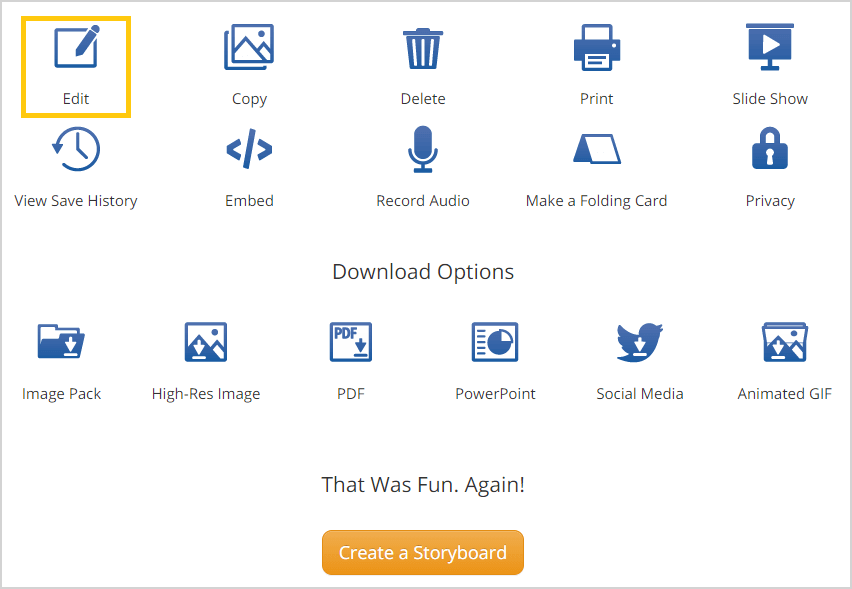Open the Print printer icon
The height and width of the screenshot is (589, 852).
597,47
